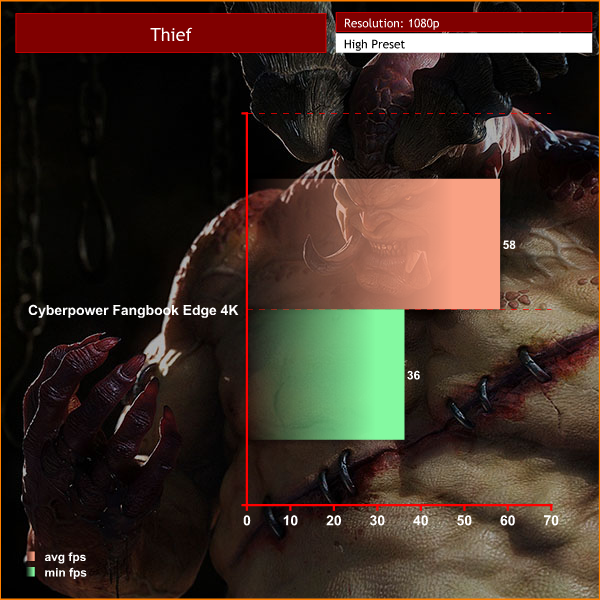
Task: Click the High Preset label
Action: pyautogui.click(x=463, y=43)
